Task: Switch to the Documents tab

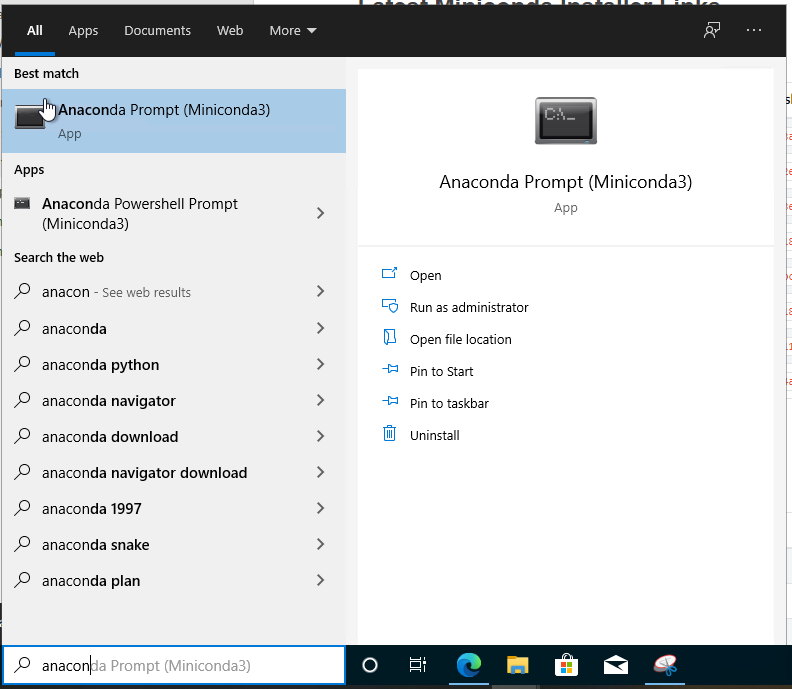Action: 158,31
